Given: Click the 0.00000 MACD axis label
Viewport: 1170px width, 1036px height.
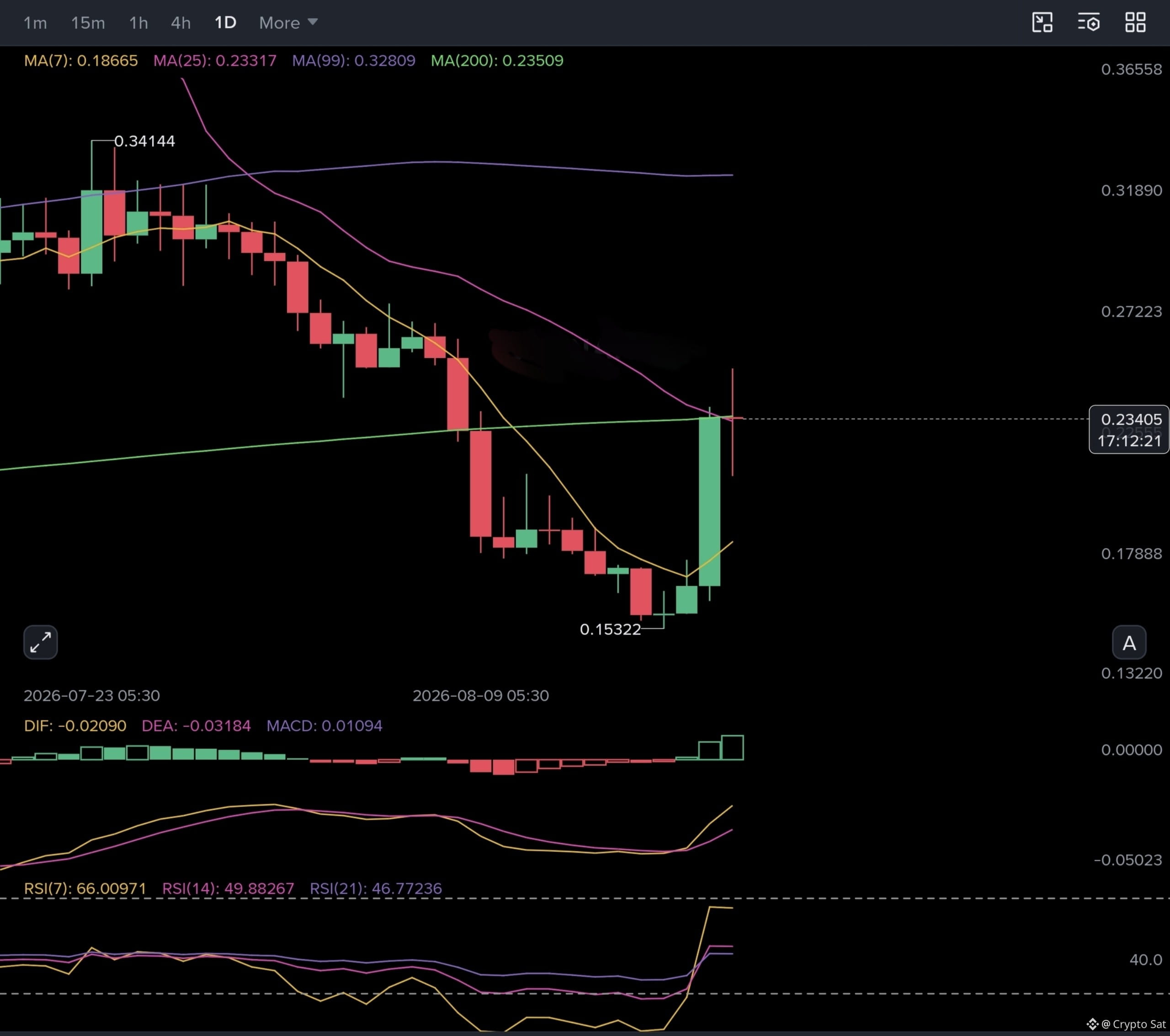Looking at the screenshot, I should [x=1132, y=750].
